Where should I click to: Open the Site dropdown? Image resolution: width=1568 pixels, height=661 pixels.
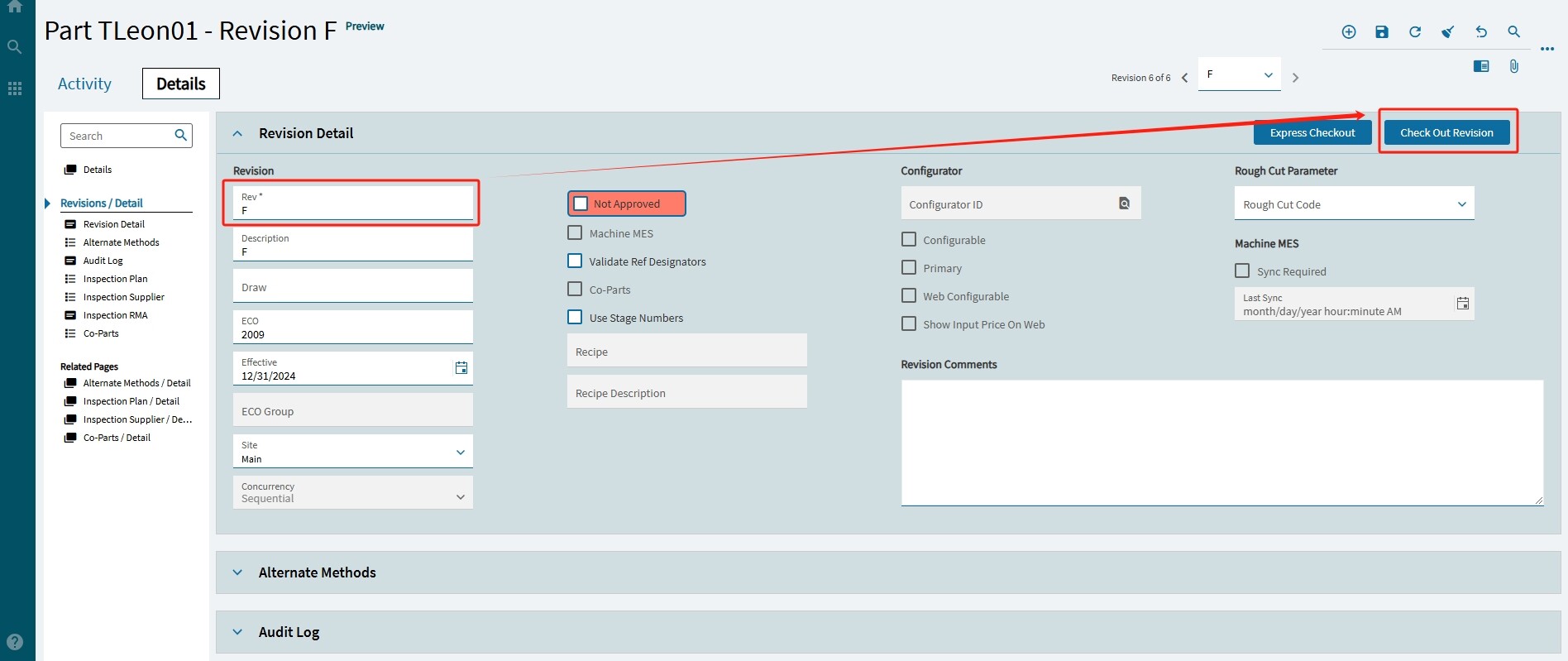(x=353, y=451)
